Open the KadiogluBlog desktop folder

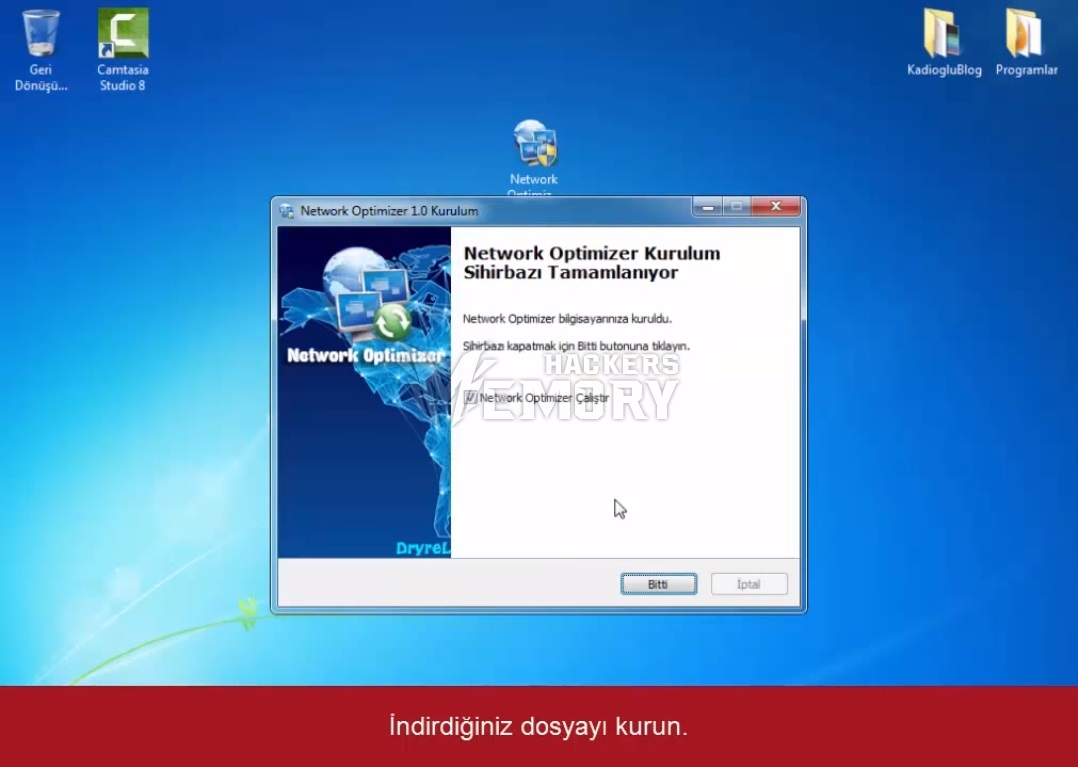pyautogui.click(x=944, y=43)
